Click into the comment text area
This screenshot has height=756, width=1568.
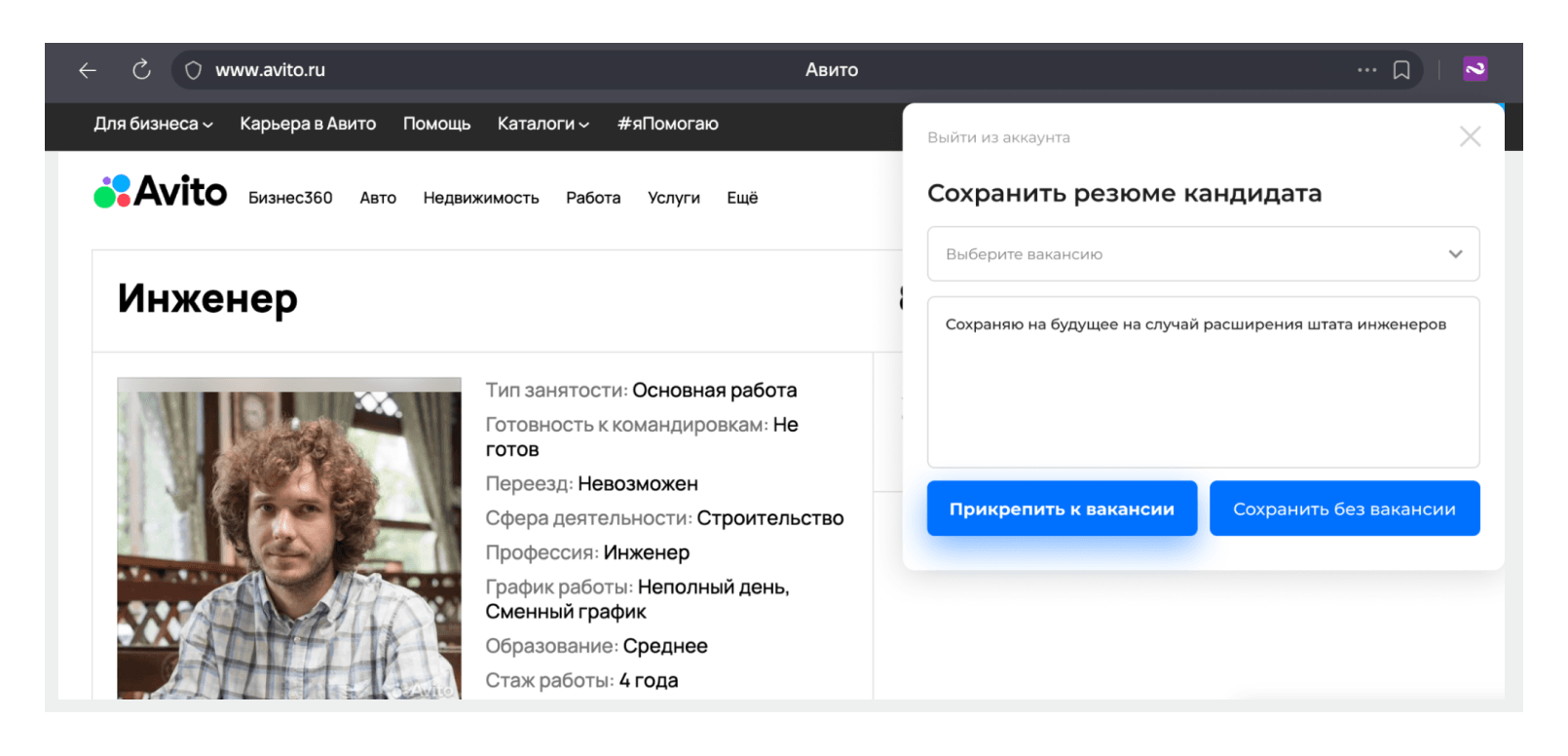1203,390
